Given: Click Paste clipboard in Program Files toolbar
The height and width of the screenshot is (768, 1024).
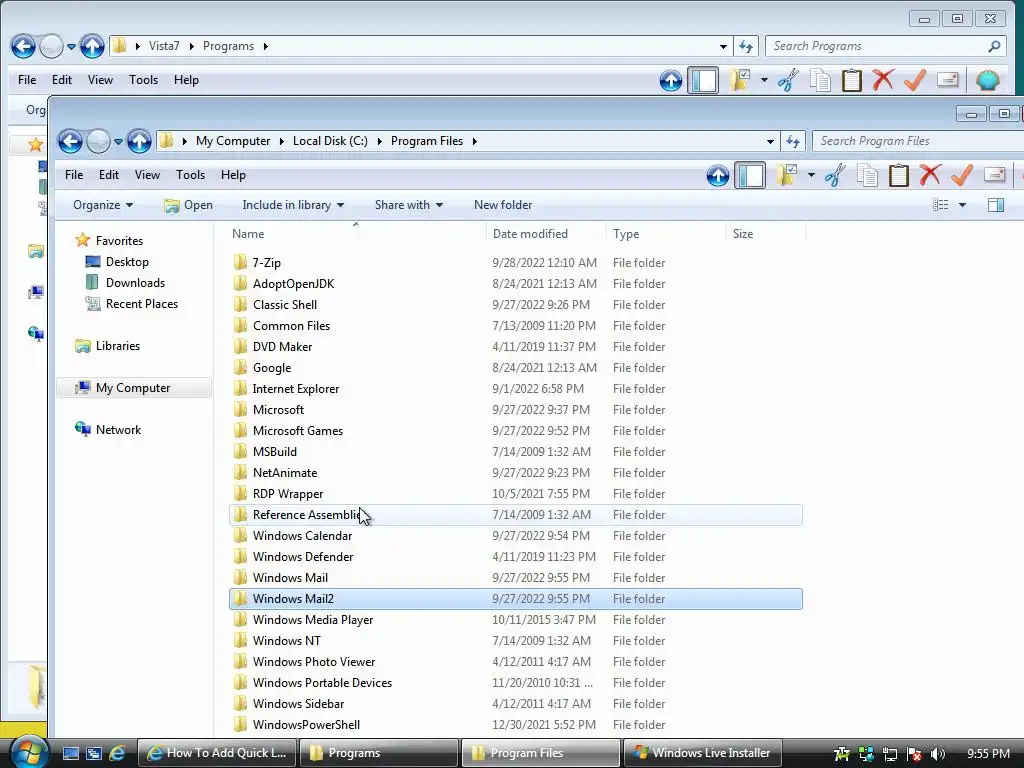Looking at the screenshot, I should click(899, 175).
